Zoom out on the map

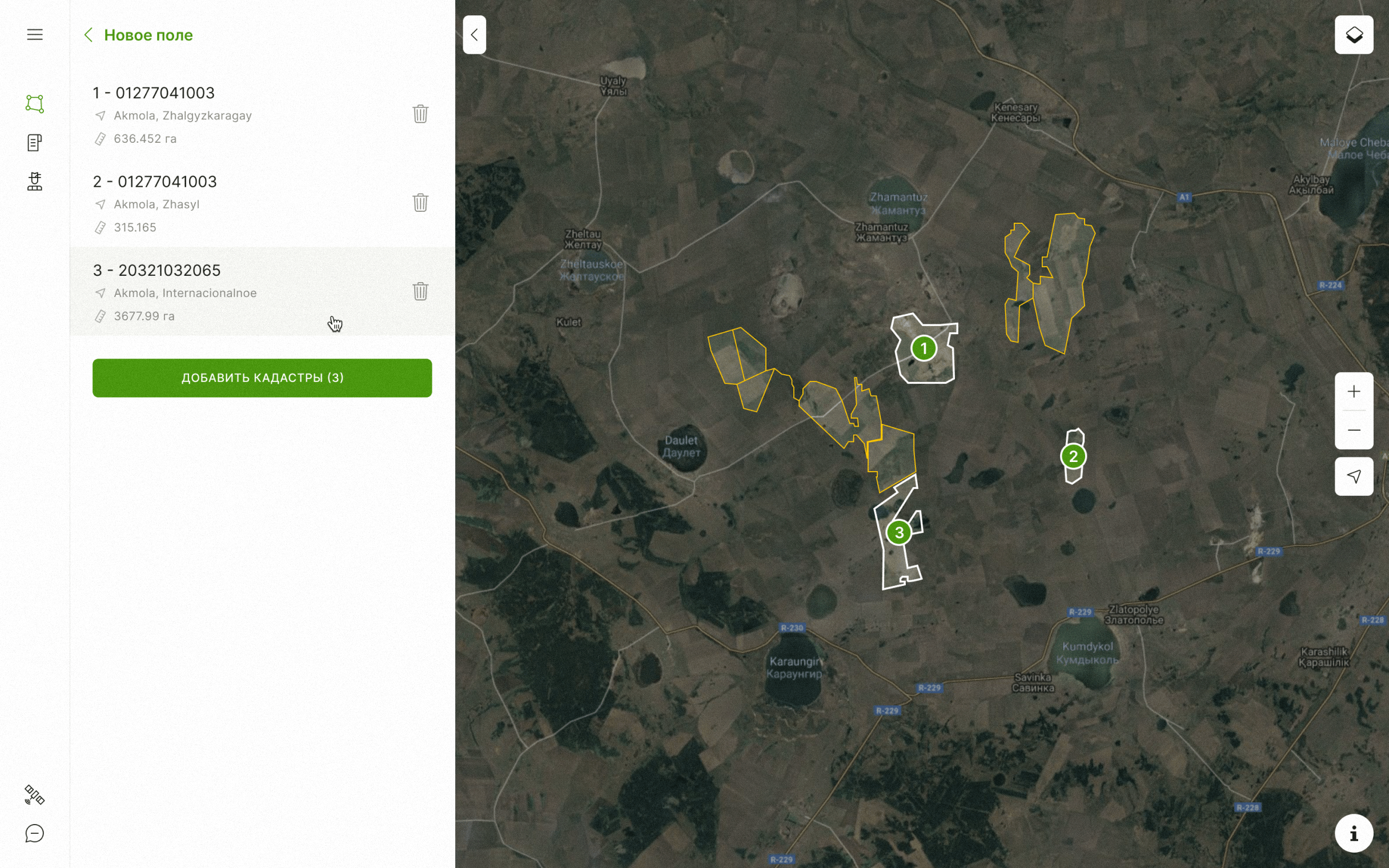tap(1354, 430)
